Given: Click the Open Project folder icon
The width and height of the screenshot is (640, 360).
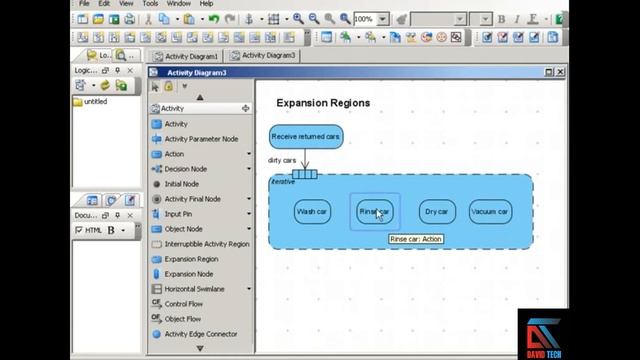Looking at the screenshot, I should [98, 19].
